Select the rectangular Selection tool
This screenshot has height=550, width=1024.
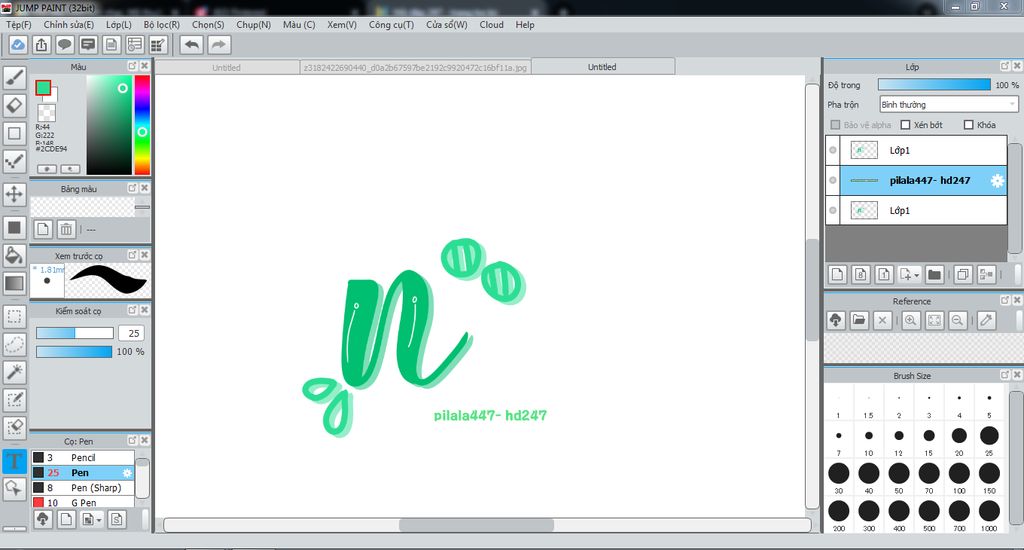(14, 317)
